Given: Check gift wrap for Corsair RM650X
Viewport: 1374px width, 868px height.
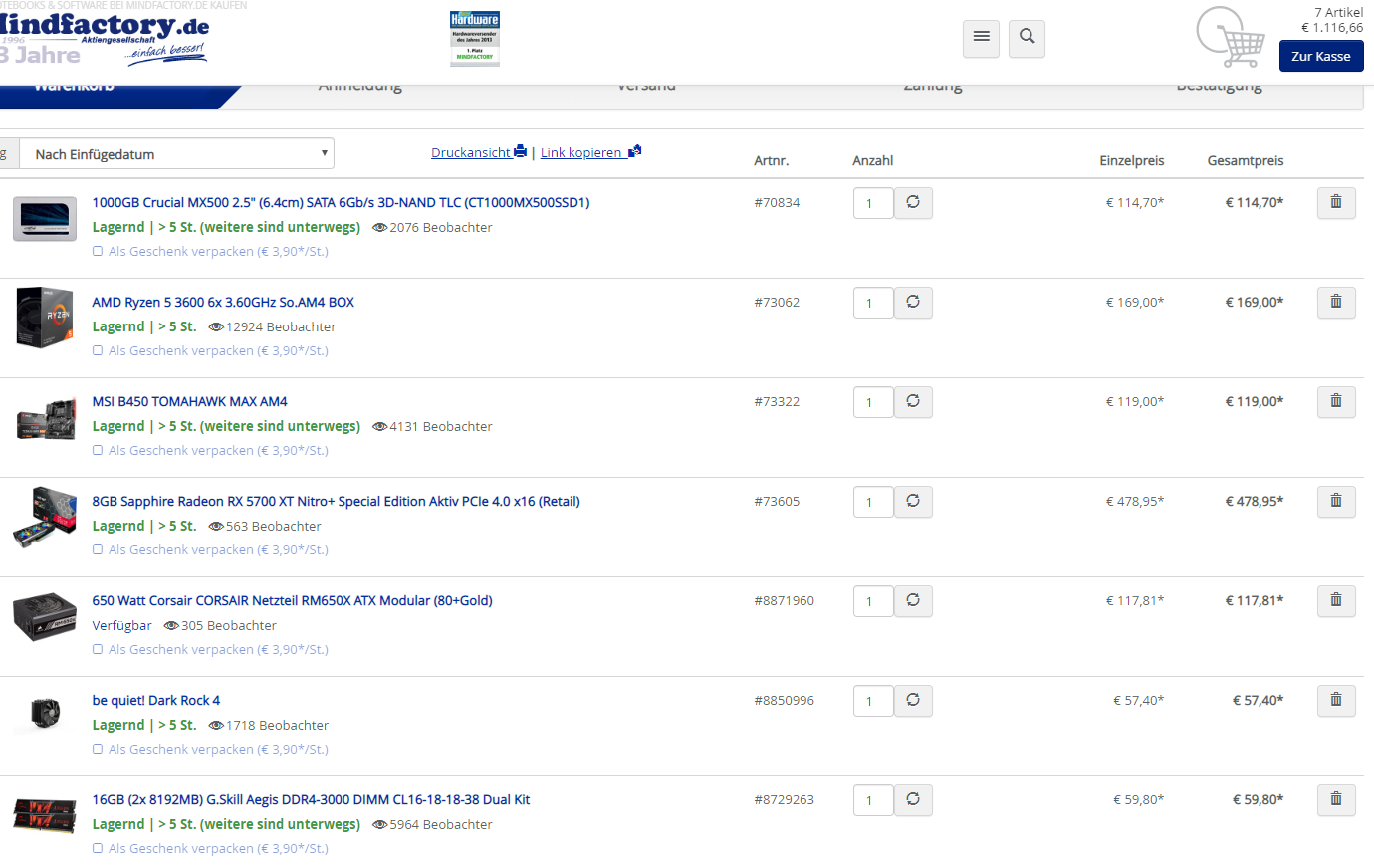Looking at the screenshot, I should [98, 650].
